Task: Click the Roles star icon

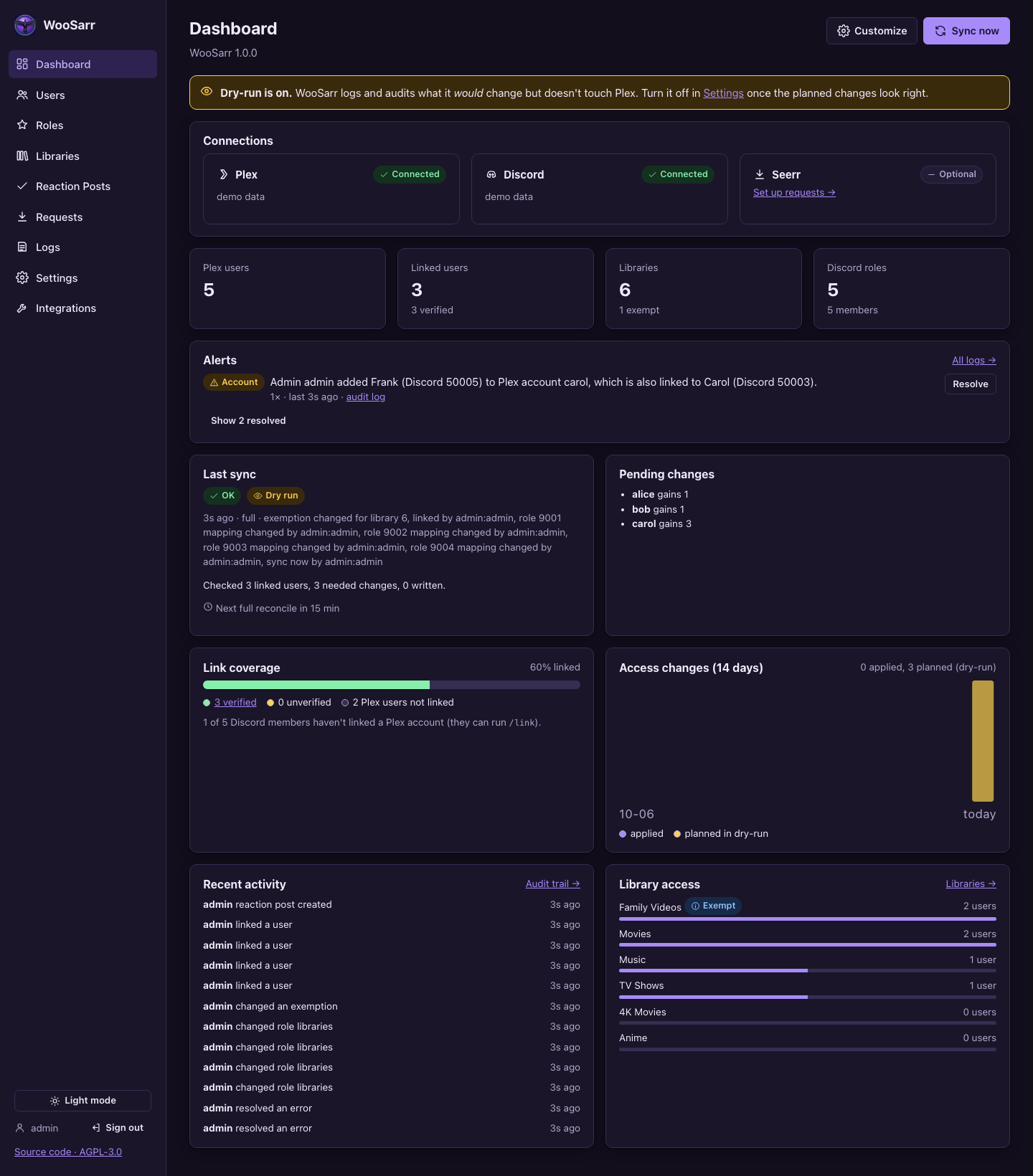Action: tap(22, 125)
